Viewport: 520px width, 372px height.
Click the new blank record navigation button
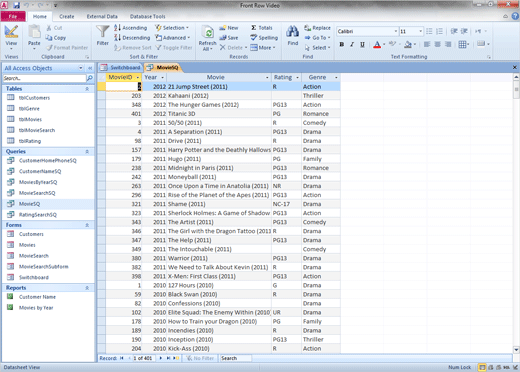[176, 358]
